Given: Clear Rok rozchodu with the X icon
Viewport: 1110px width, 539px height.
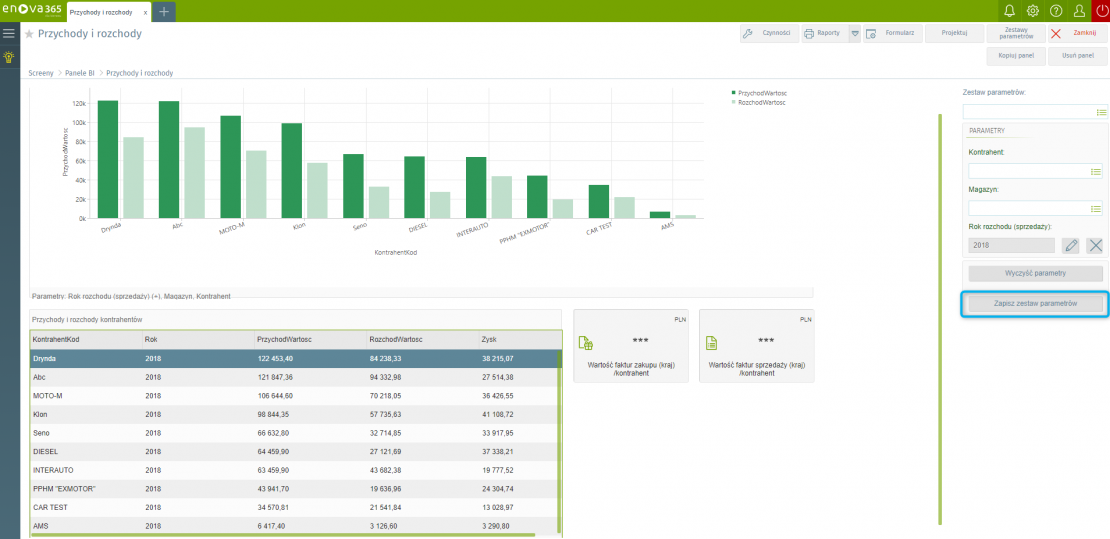Looking at the screenshot, I should pos(1095,245).
